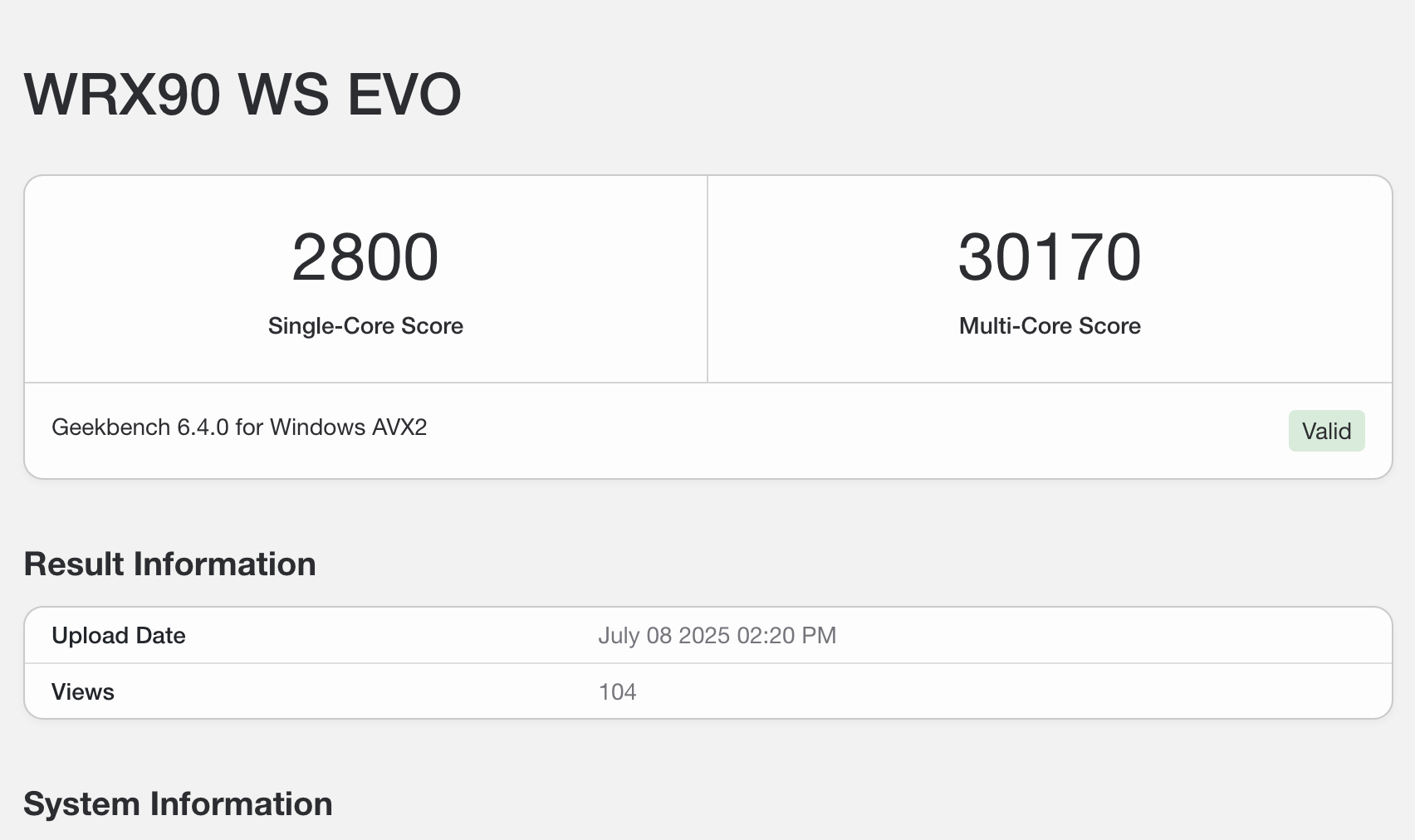The height and width of the screenshot is (840, 1415).
Task: Click the WRX90 word in page title
Action: point(122,95)
